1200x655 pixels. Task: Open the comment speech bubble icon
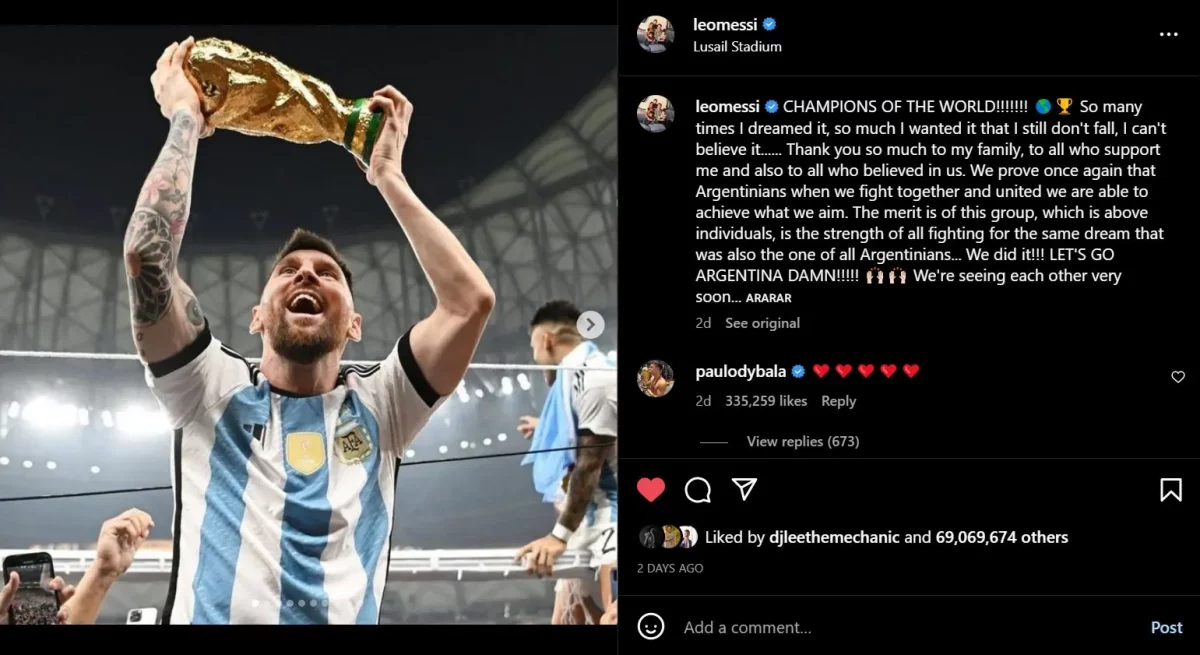pos(698,489)
